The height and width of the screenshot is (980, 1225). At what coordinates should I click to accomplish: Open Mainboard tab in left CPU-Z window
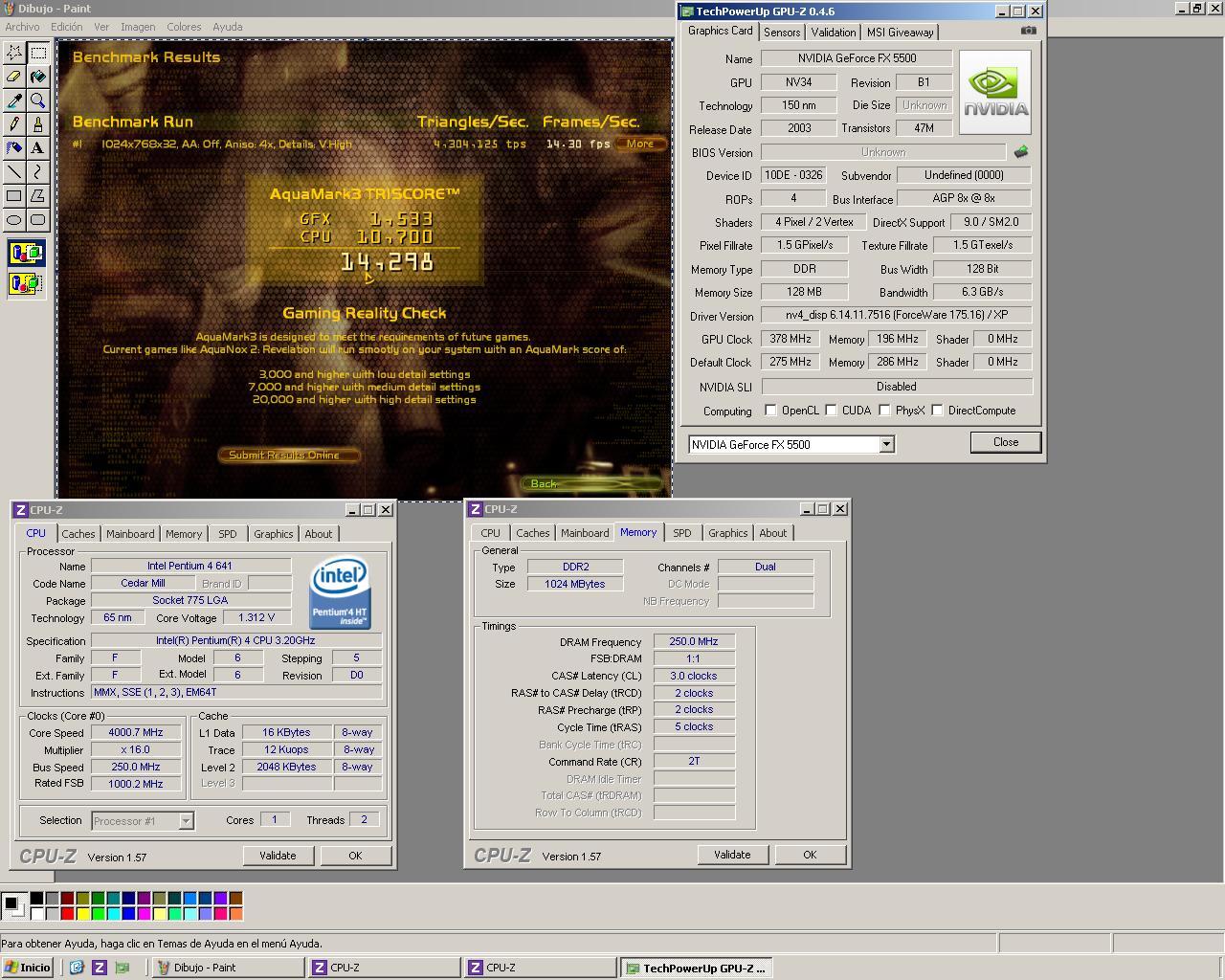click(x=130, y=534)
